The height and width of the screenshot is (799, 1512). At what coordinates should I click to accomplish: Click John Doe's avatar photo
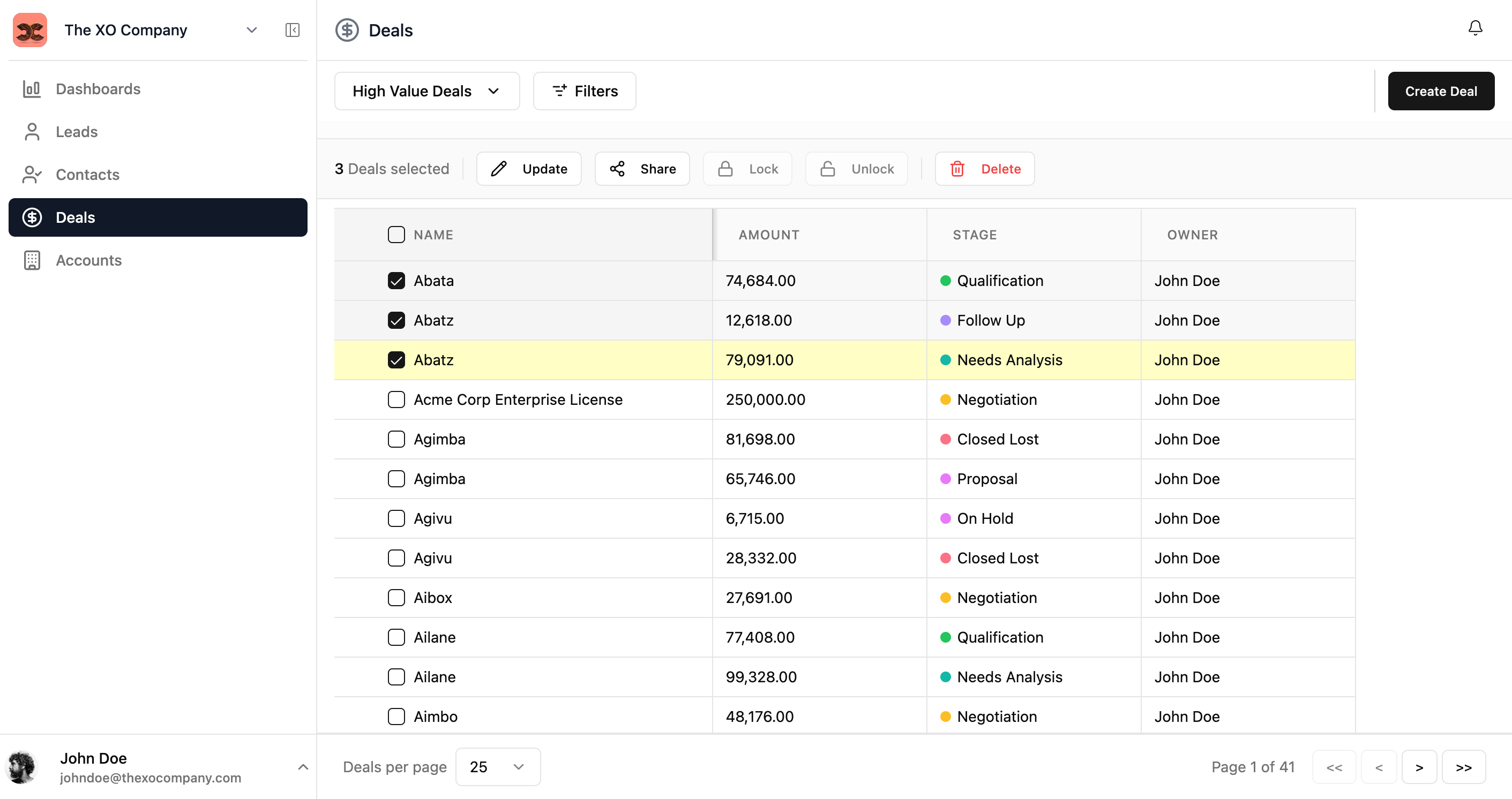(x=22, y=767)
